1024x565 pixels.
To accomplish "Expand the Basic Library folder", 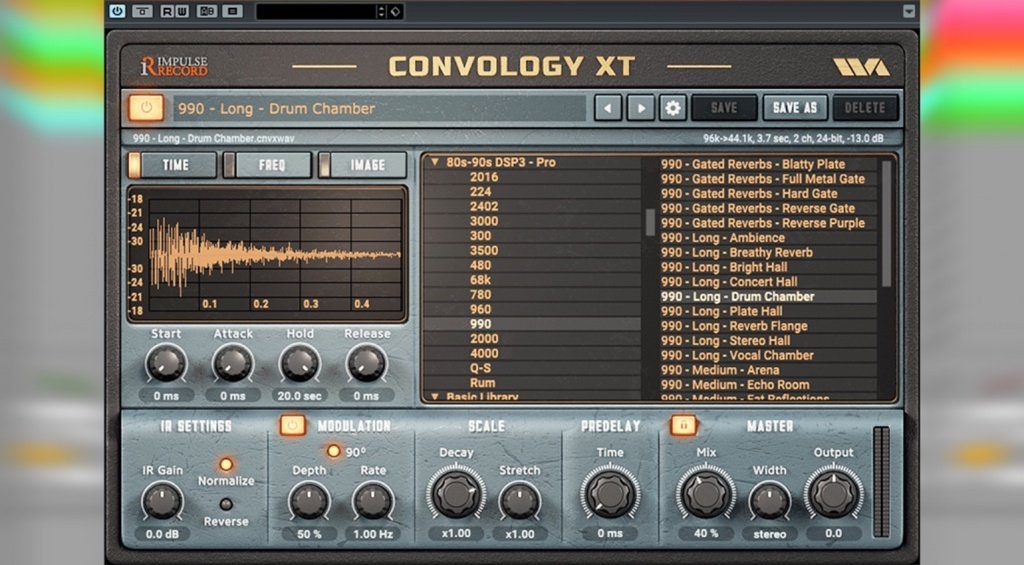I will (435, 397).
